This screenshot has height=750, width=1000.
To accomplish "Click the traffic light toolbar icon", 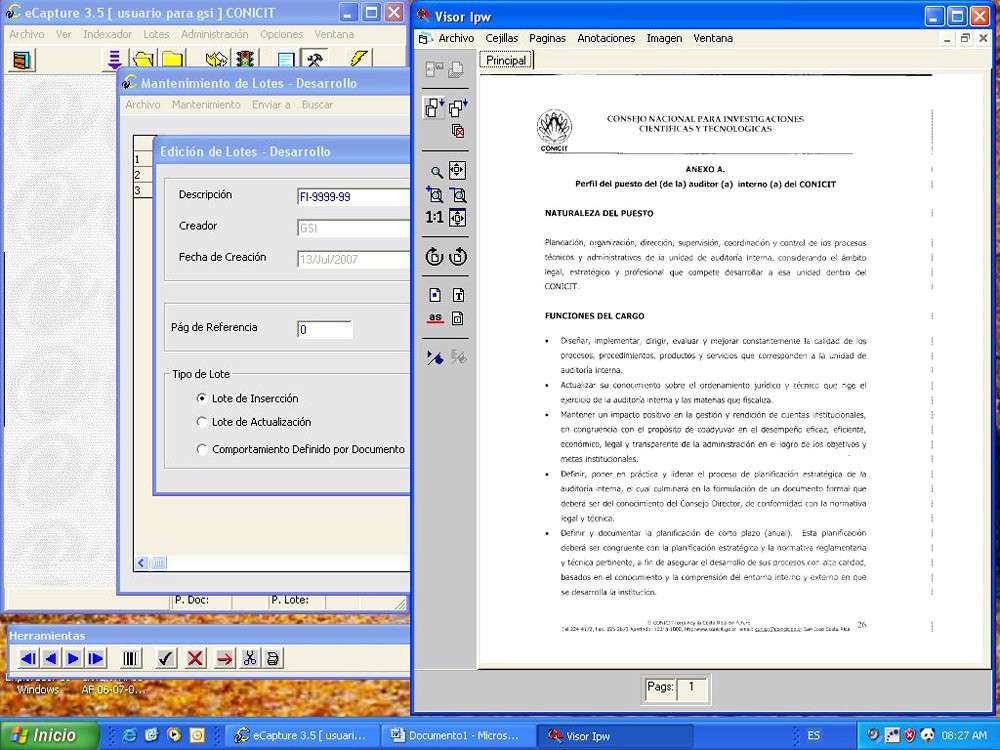I will point(245,60).
